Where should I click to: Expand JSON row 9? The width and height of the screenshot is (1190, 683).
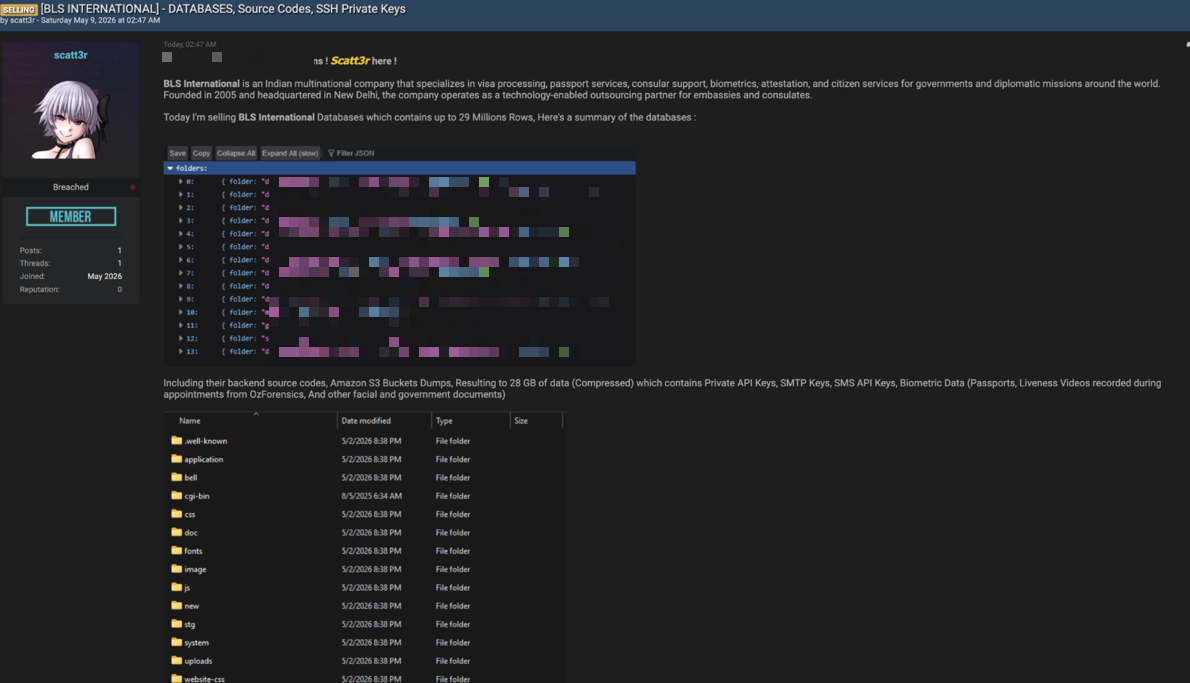(181, 299)
